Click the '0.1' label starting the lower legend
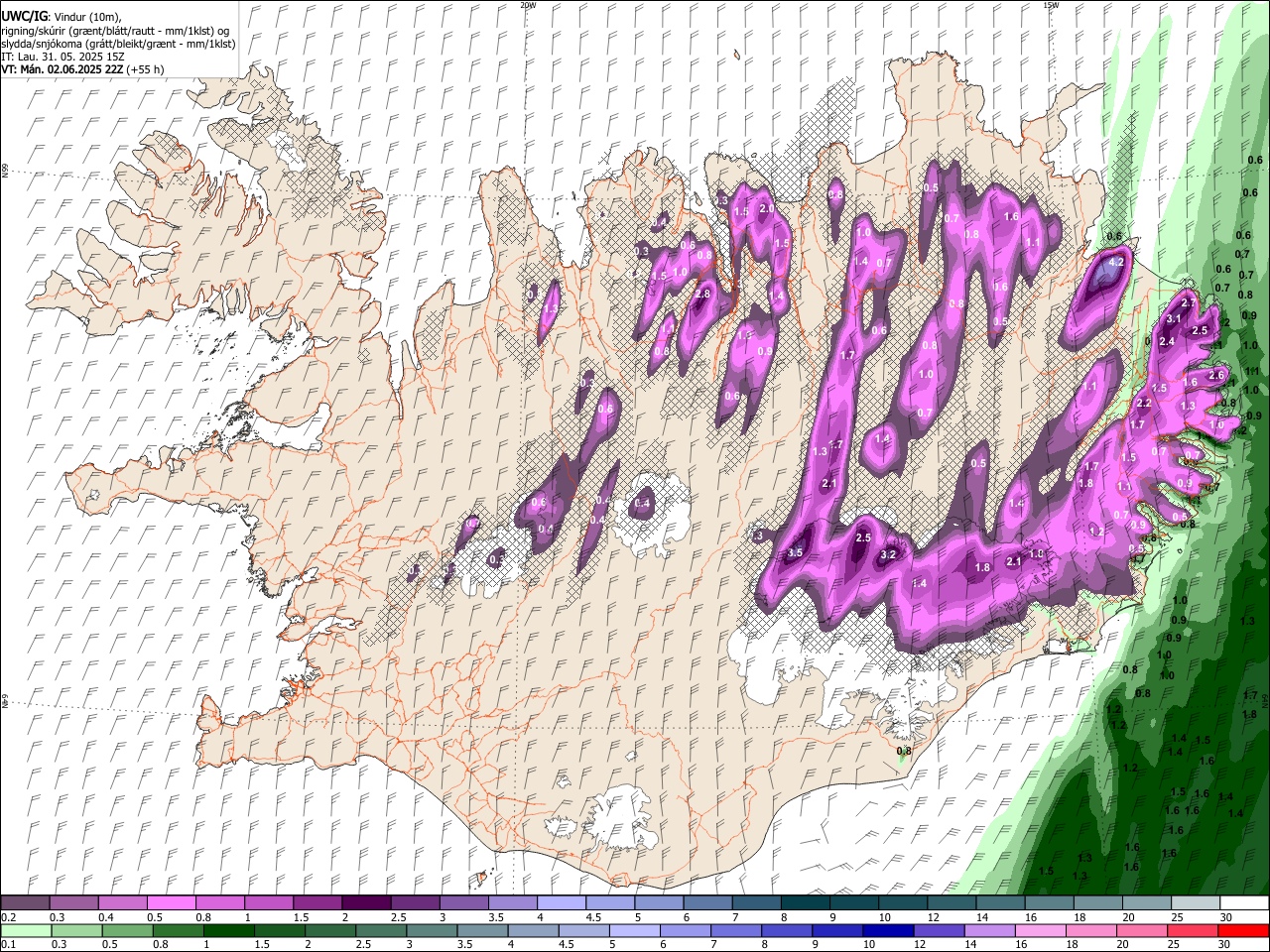The image size is (1270, 952). 8,944
